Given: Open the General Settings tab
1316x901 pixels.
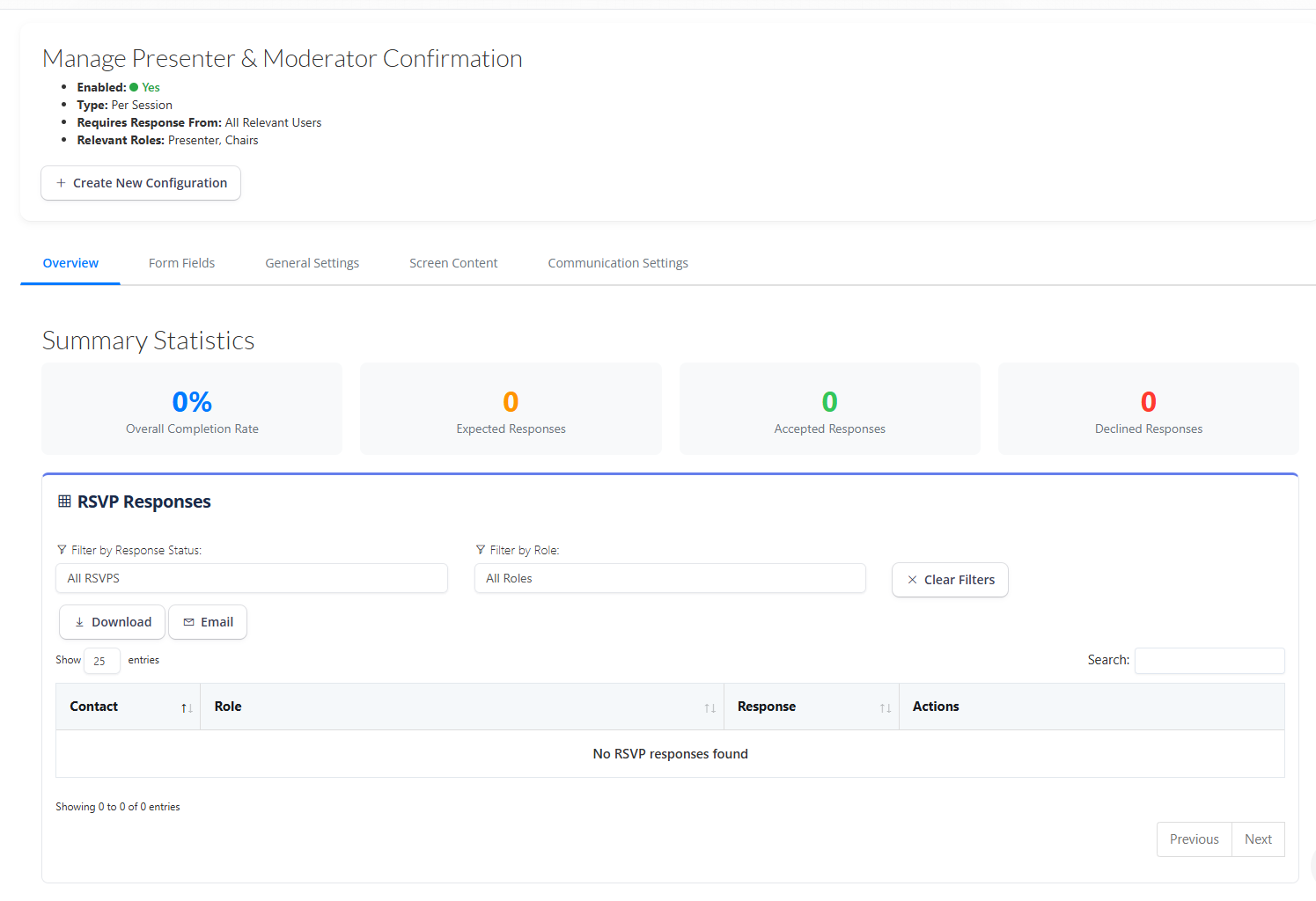Looking at the screenshot, I should coord(312,263).
